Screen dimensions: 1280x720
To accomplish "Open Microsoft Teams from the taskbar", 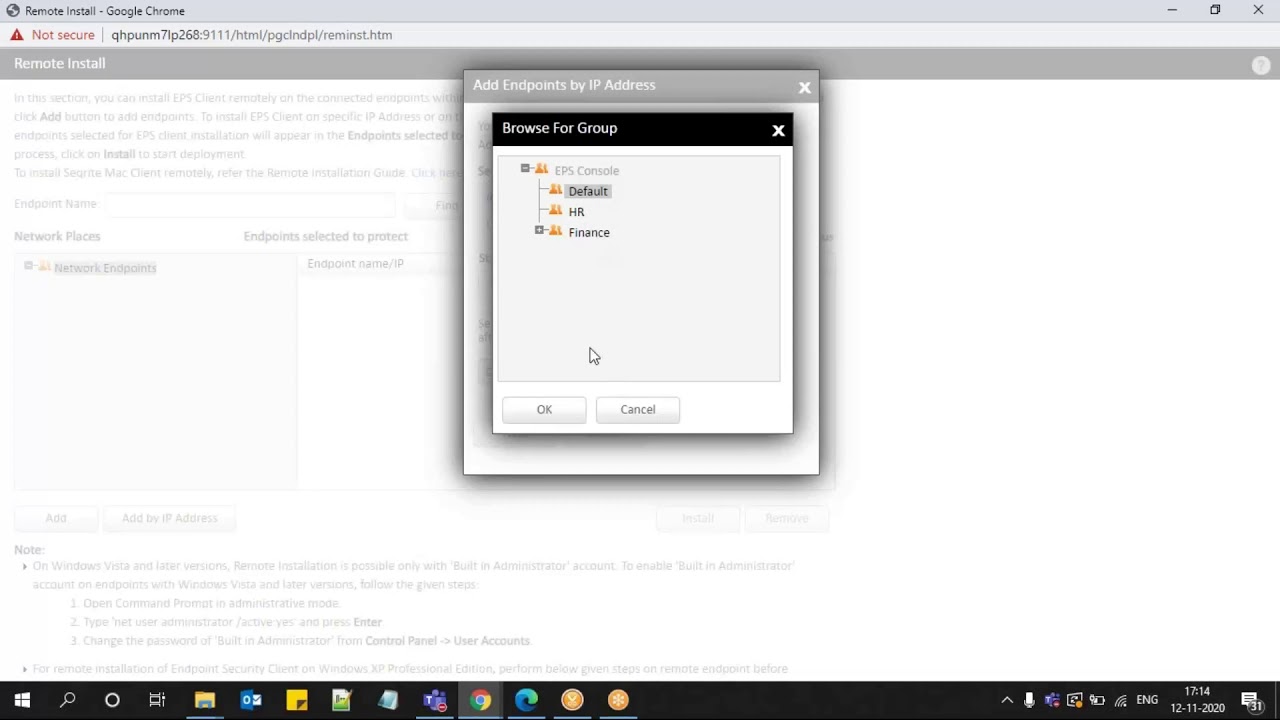I will pyautogui.click(x=434, y=700).
